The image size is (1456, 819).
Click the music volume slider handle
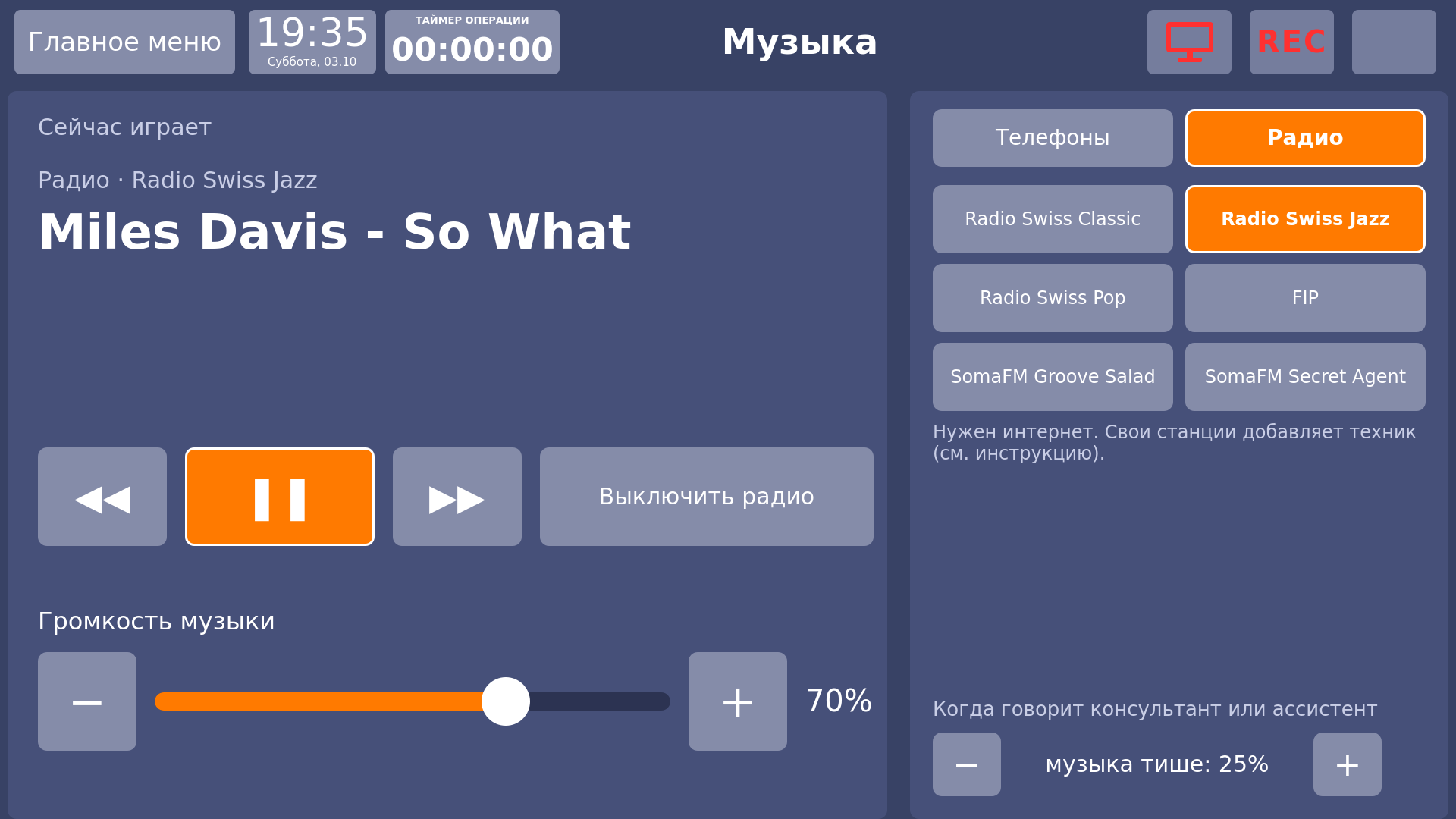coord(506,701)
